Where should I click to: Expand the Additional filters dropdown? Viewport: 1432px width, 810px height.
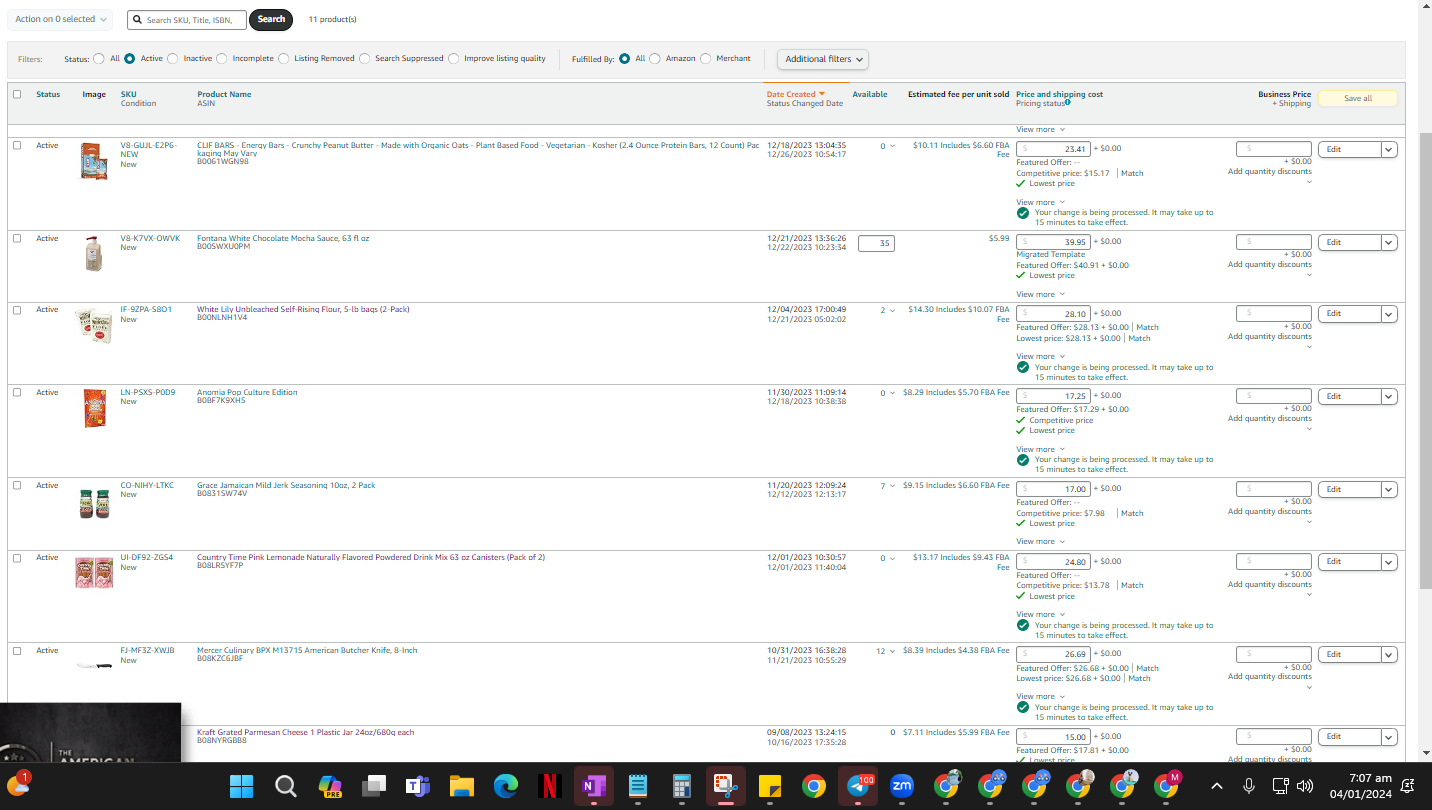pos(823,59)
